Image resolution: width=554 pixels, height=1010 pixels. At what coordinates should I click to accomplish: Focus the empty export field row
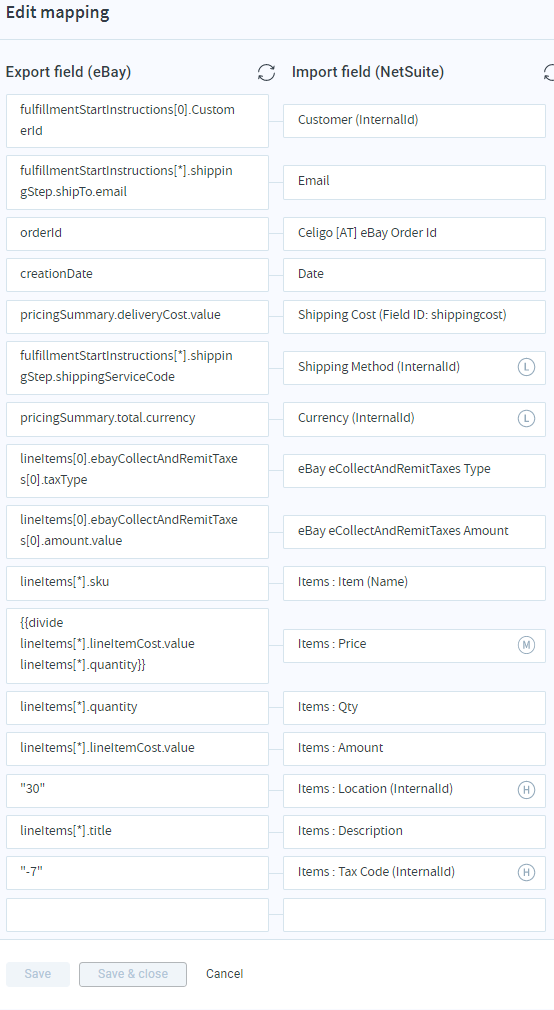click(137, 915)
